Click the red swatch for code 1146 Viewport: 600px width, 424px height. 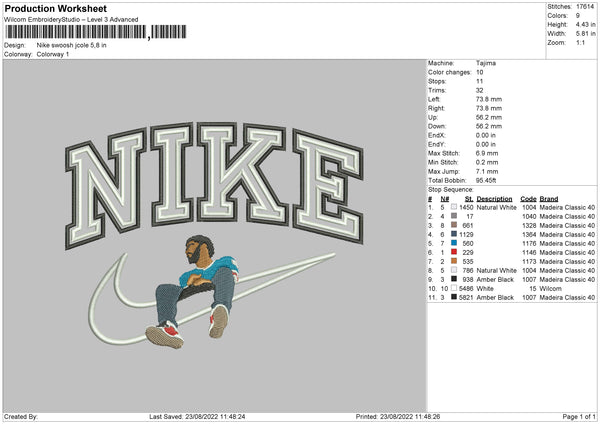[x=454, y=252]
